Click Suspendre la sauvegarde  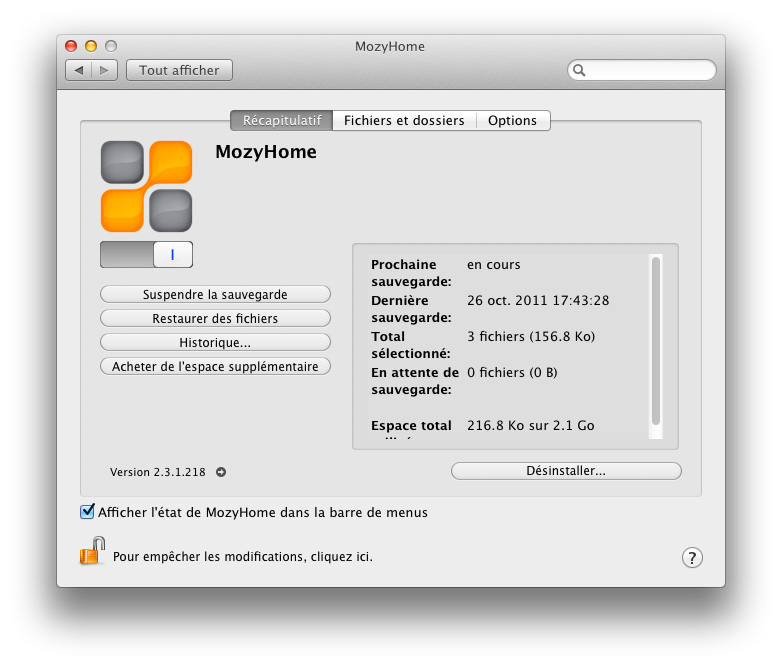pyautogui.click(x=215, y=294)
